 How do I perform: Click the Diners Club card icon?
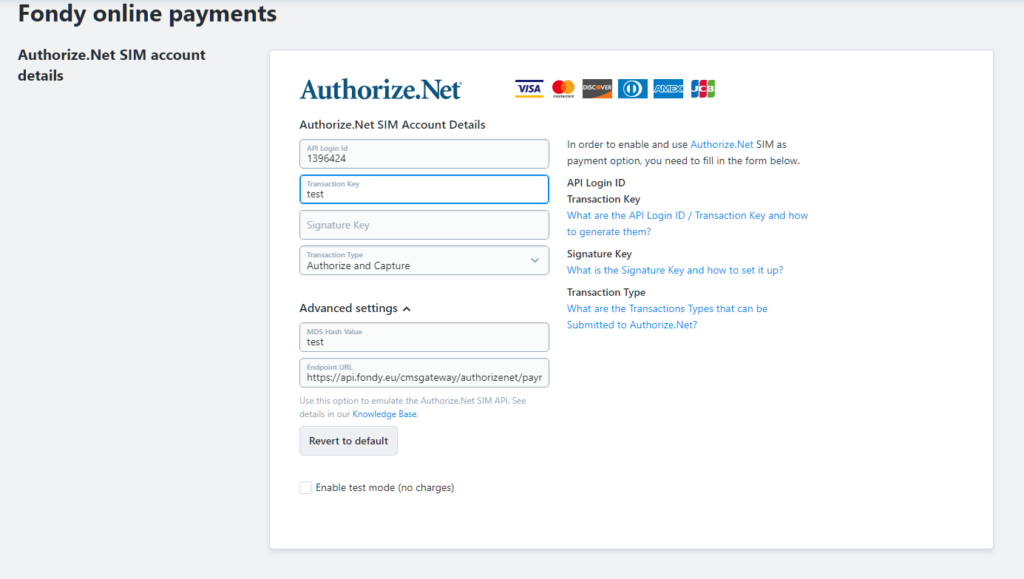coord(633,89)
